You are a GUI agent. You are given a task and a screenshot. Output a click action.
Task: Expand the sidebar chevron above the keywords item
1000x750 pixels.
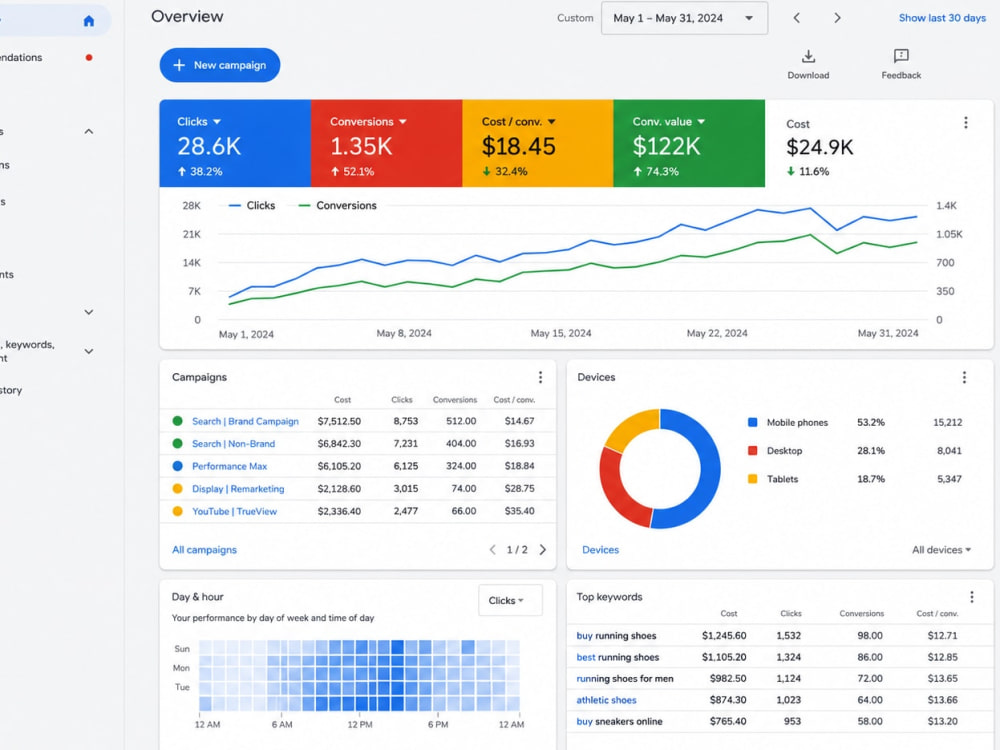pyautogui.click(x=89, y=312)
